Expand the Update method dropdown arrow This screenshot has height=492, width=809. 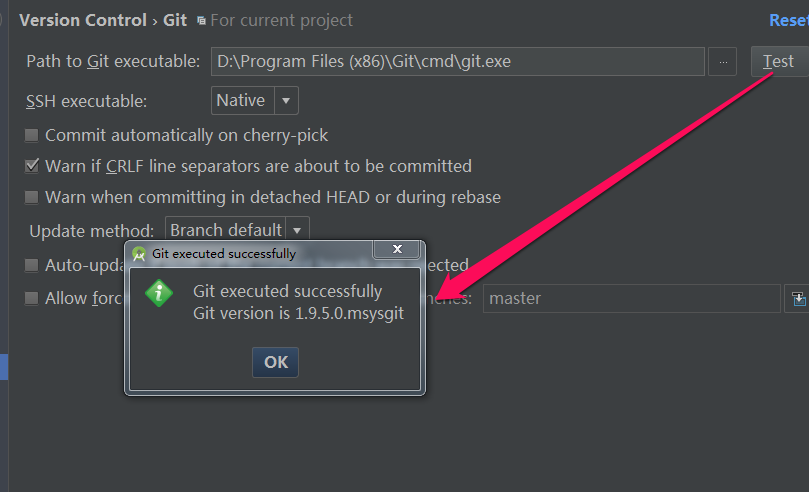pyautogui.click(x=297, y=230)
